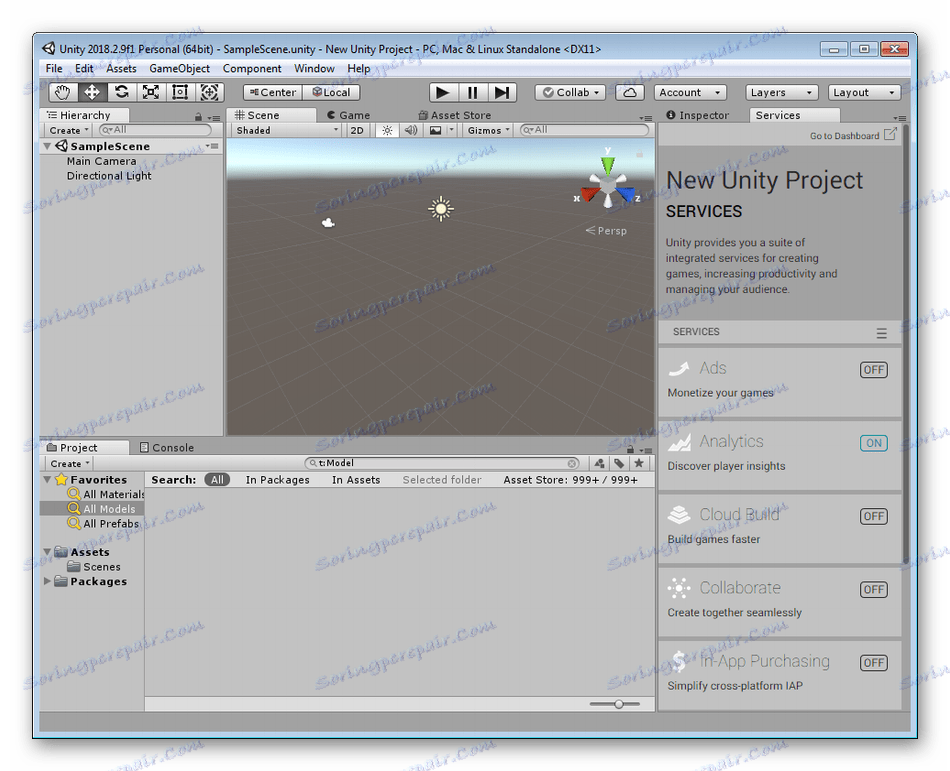Collapse the Favorites tree arrow

tap(47, 479)
